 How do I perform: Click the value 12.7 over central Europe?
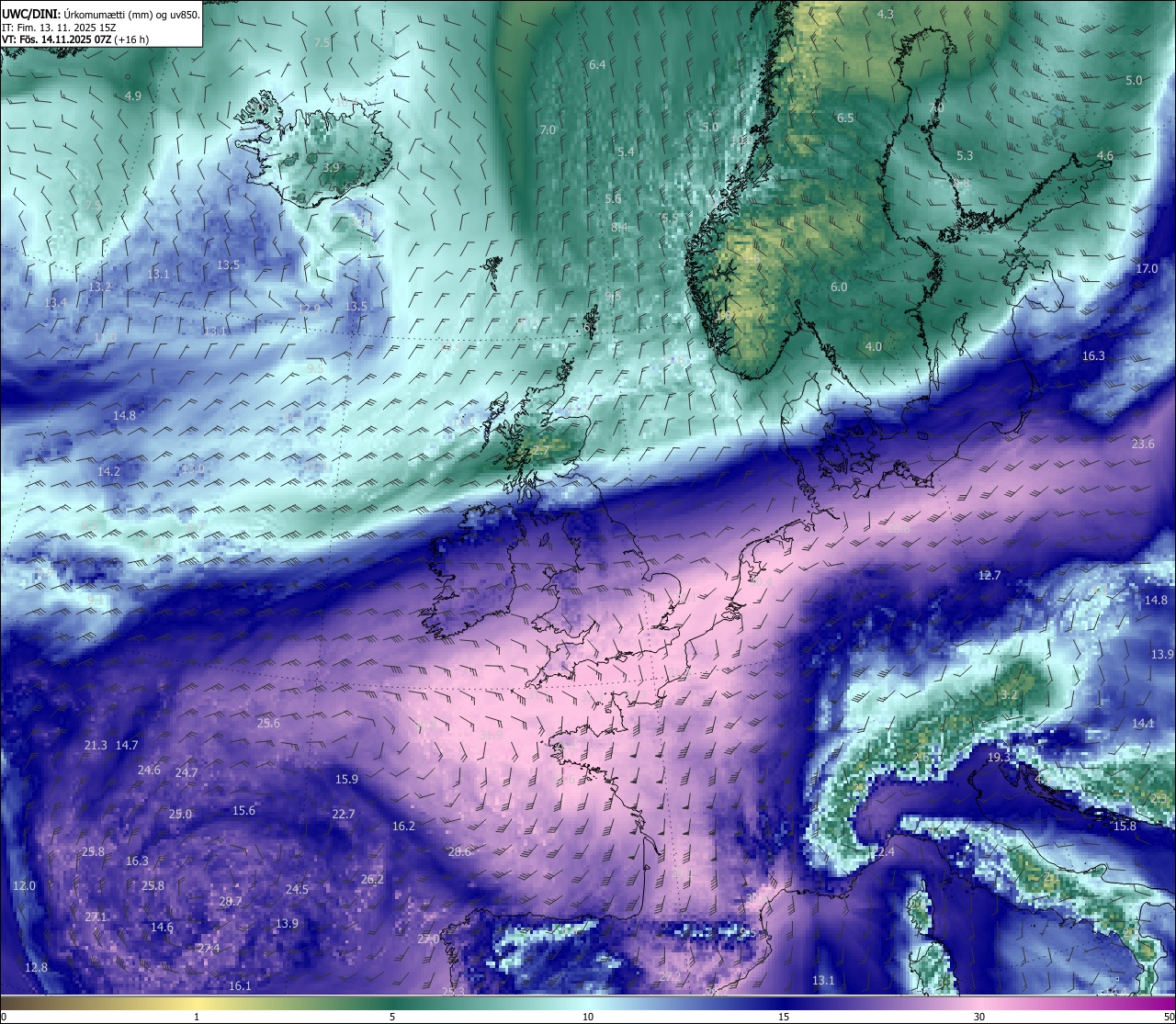pos(989,575)
